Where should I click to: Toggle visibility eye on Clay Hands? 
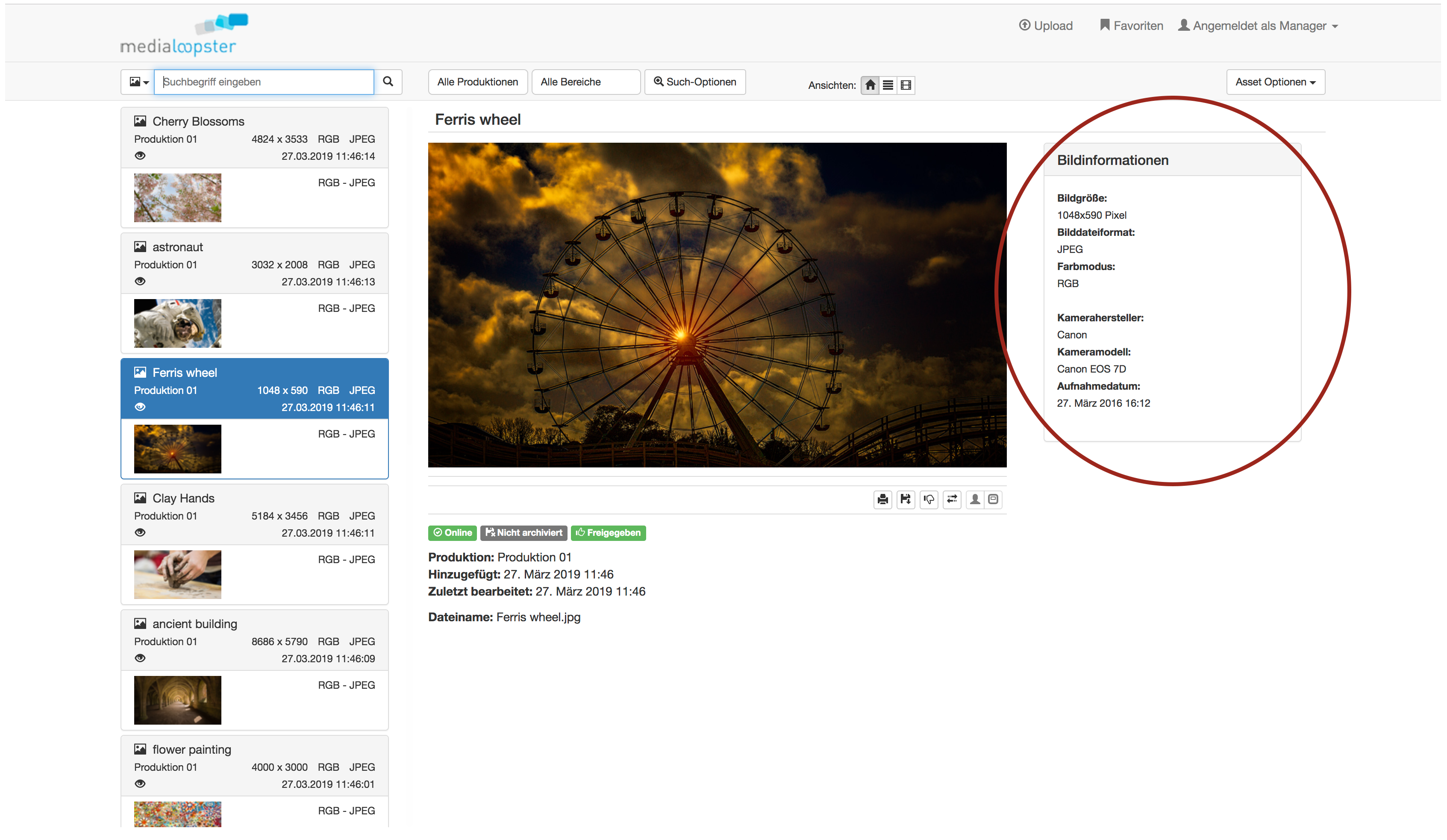click(x=140, y=532)
